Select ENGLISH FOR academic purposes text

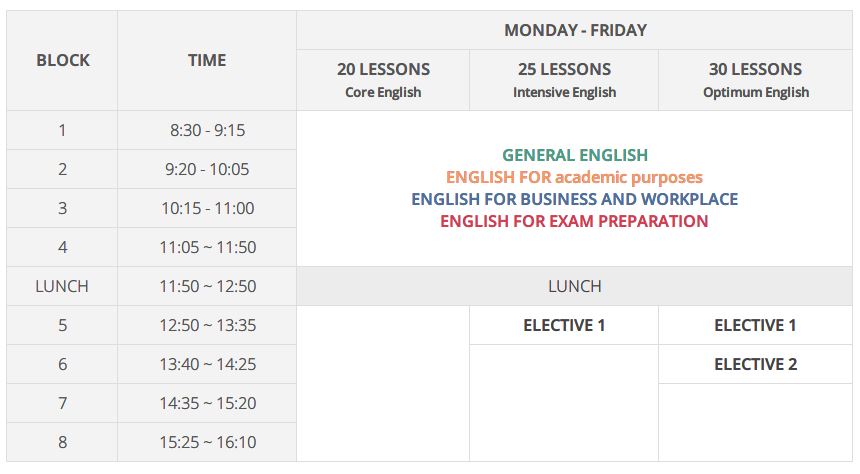(x=574, y=177)
